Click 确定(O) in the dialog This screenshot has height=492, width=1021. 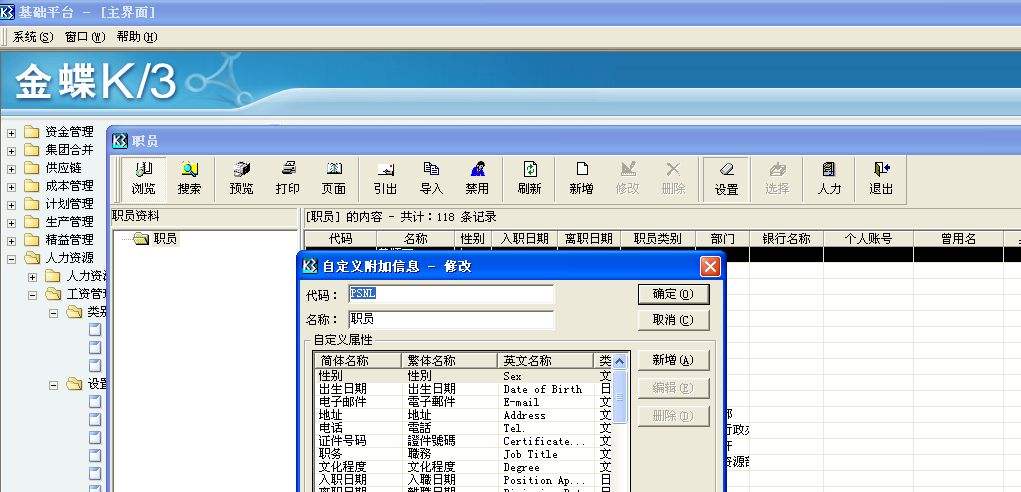[x=673, y=294]
